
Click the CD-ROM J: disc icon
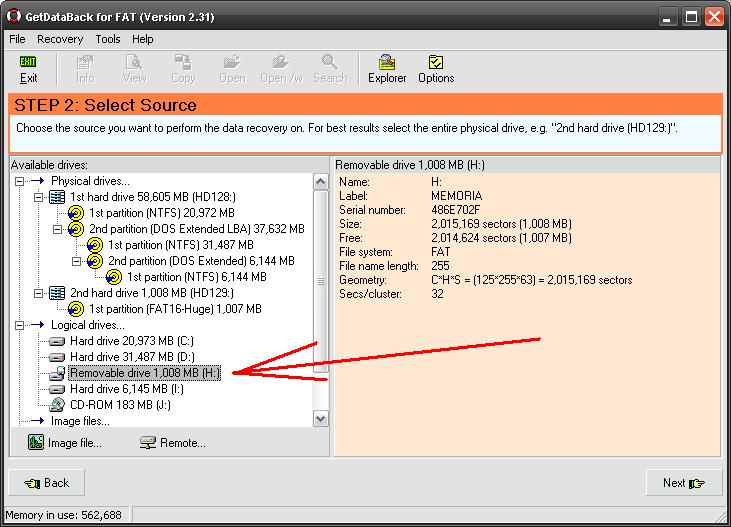(57, 405)
